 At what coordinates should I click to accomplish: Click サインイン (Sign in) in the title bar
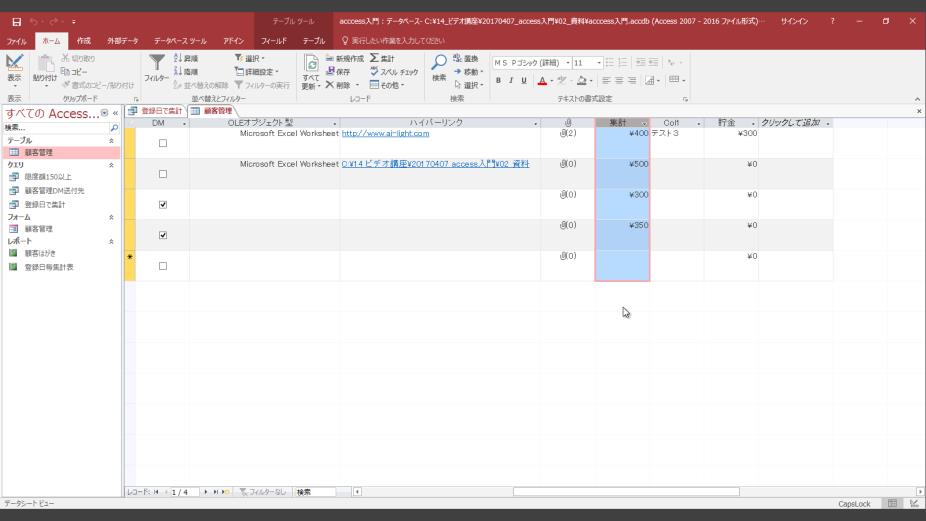click(794, 21)
